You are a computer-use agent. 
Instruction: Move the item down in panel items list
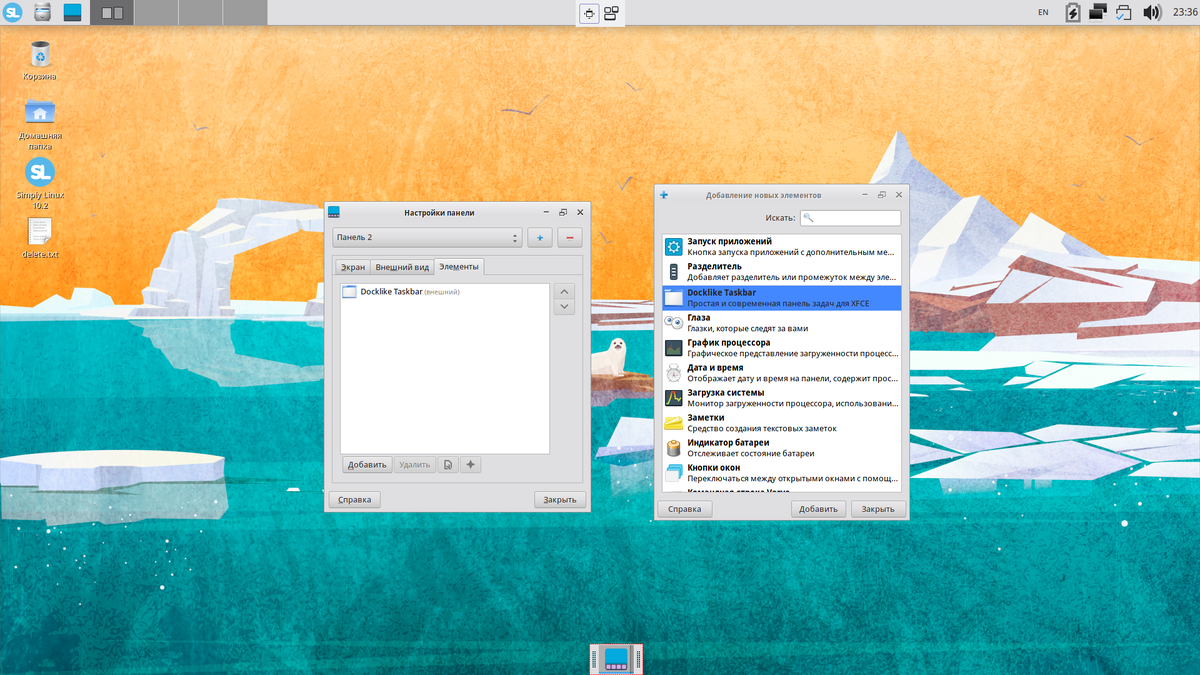click(564, 308)
